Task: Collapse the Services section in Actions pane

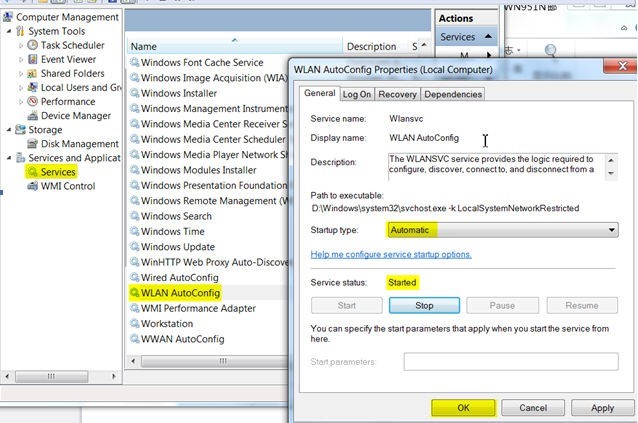Action: tap(489, 37)
